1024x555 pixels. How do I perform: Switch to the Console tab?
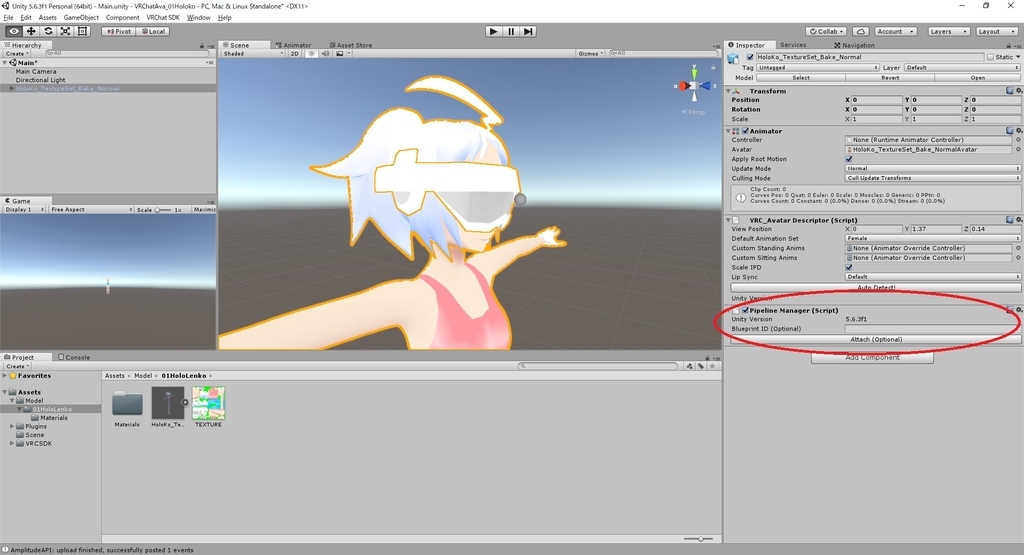[74, 357]
